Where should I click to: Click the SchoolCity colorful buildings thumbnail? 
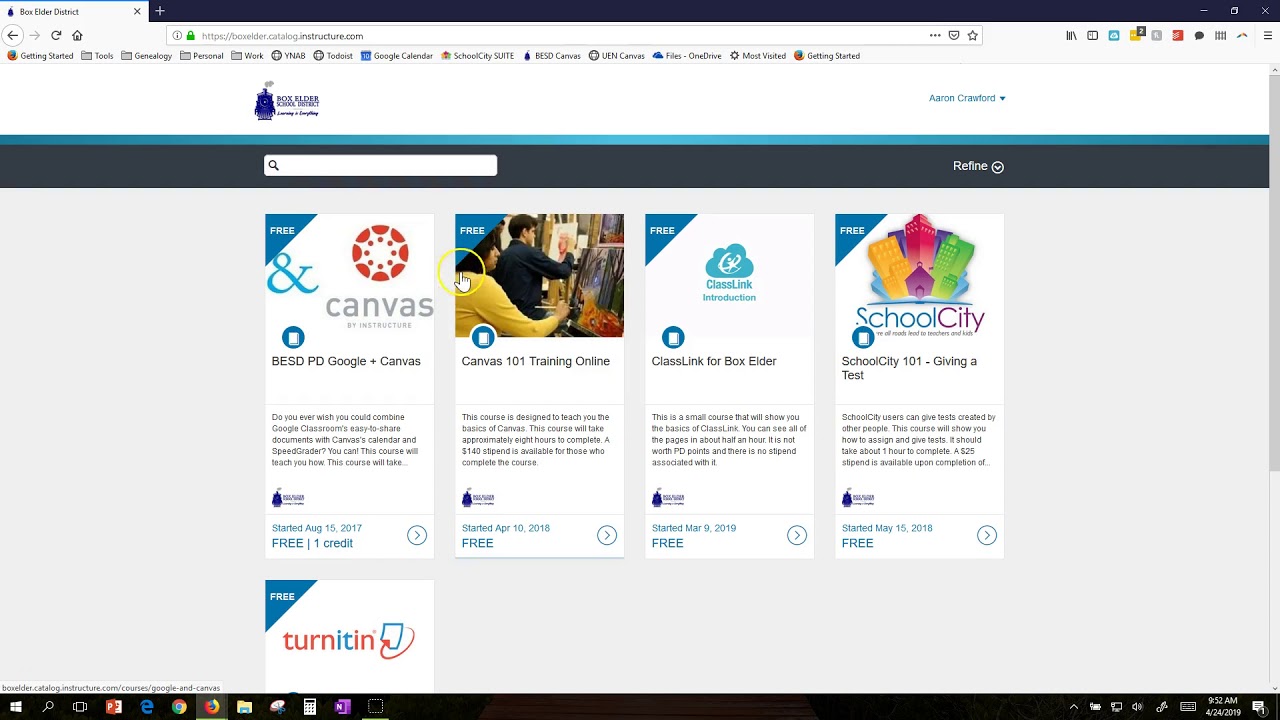tap(919, 276)
